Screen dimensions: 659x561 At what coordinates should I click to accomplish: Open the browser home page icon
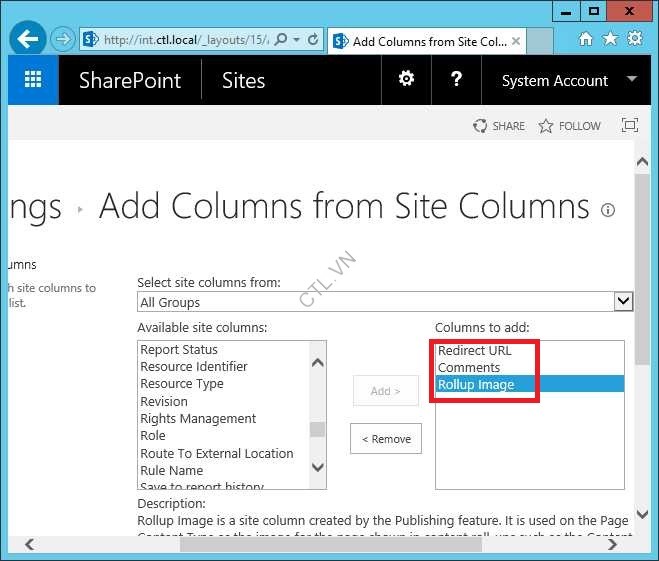click(585, 39)
